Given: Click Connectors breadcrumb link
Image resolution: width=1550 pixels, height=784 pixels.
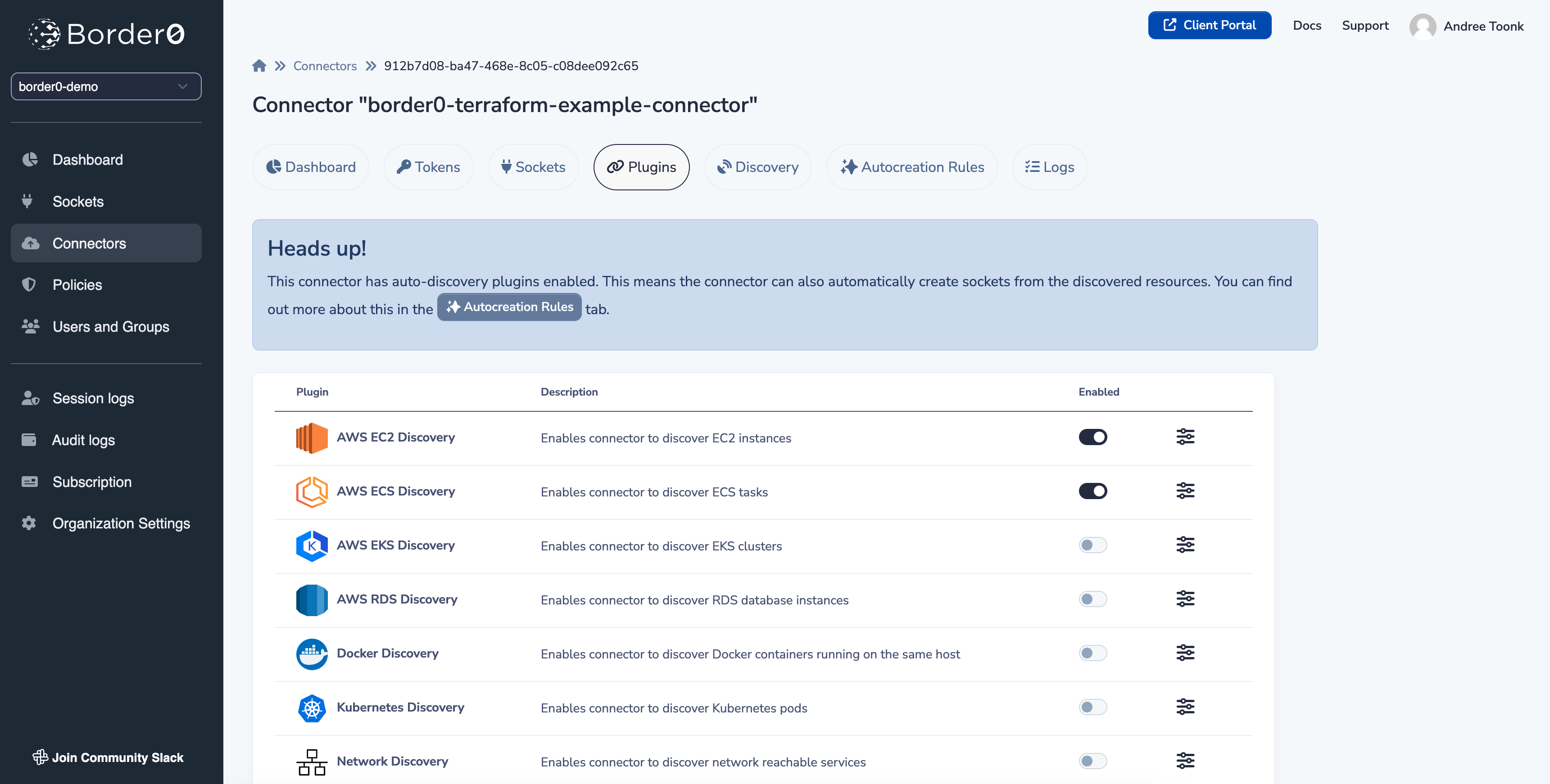Looking at the screenshot, I should [x=325, y=66].
